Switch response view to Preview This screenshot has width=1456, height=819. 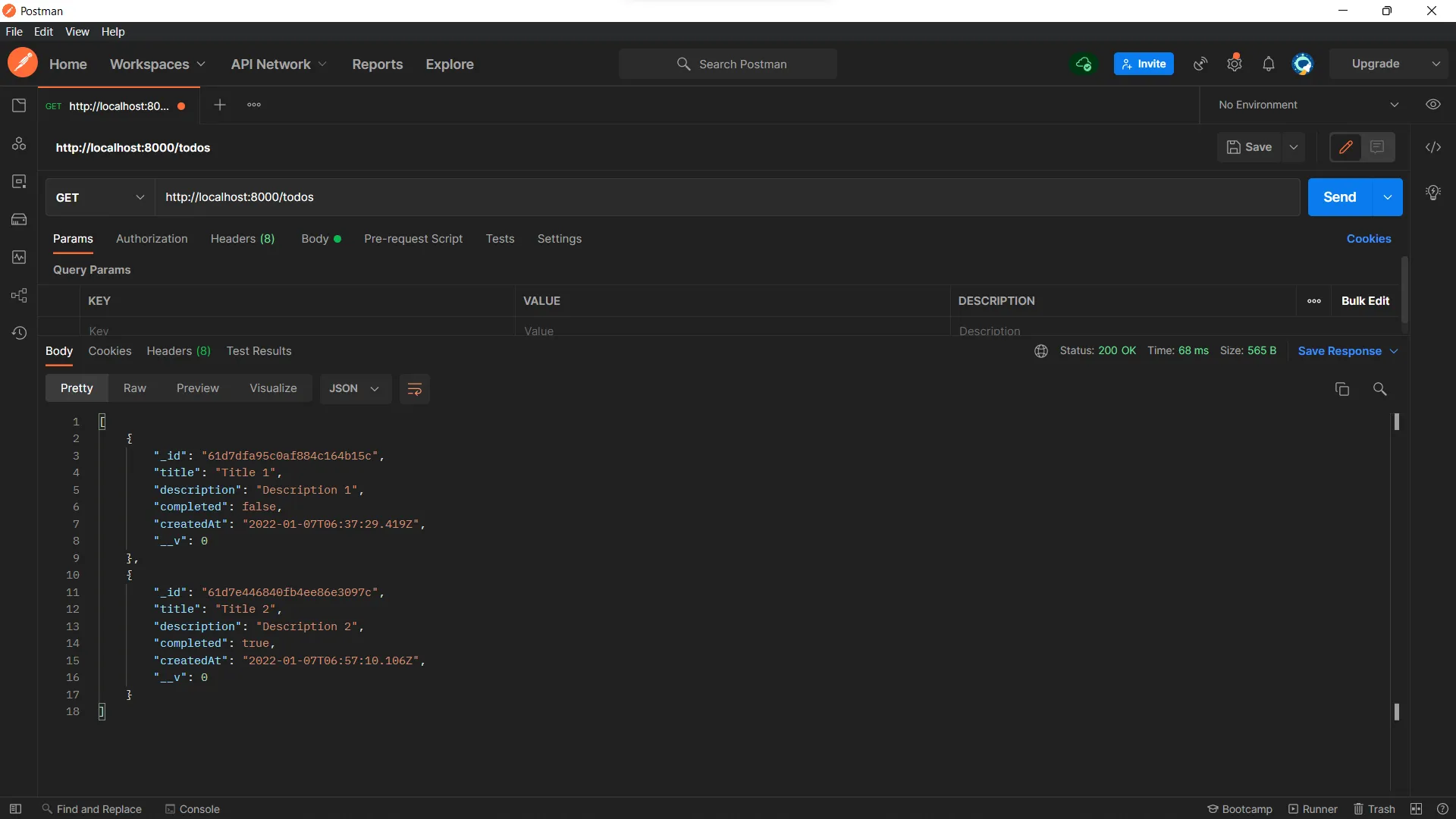pos(198,388)
